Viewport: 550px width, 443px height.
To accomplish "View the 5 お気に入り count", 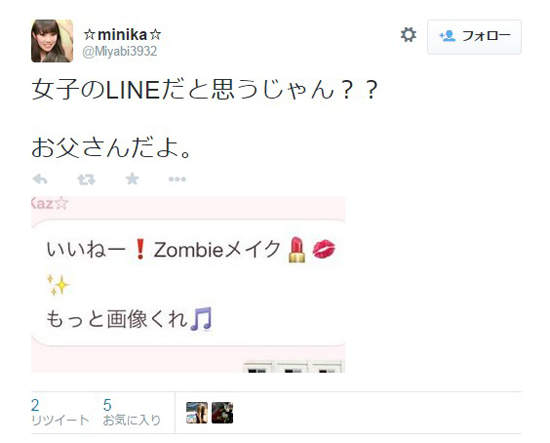I will pos(132,412).
